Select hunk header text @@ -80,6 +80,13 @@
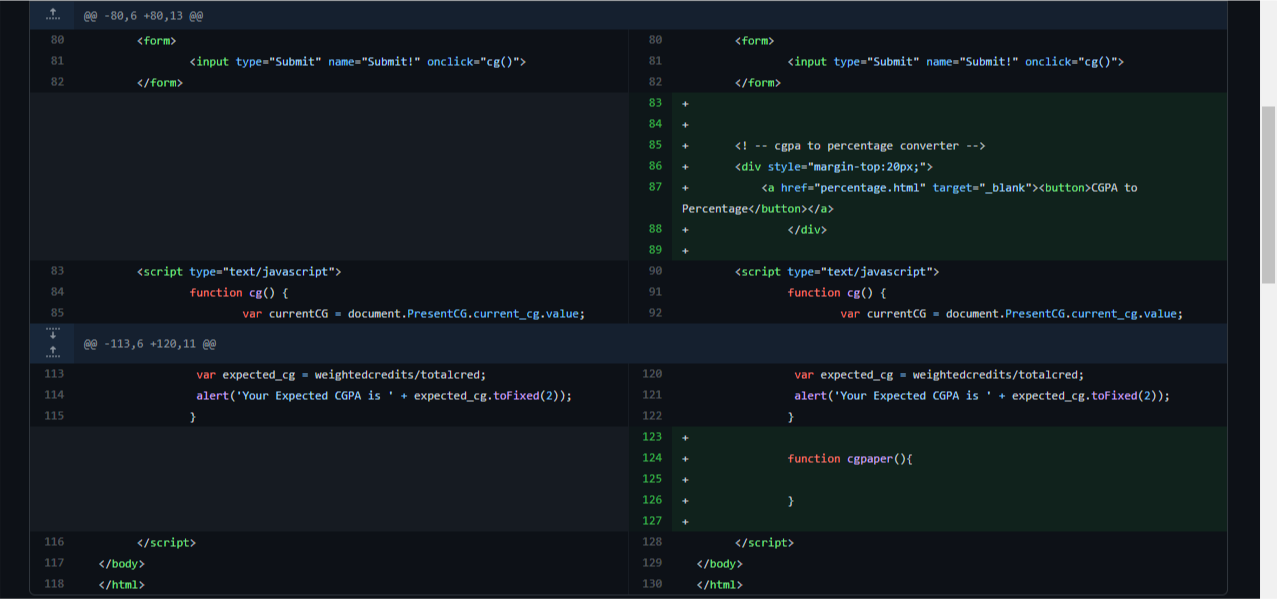Viewport: 1277px width, 599px height. point(144,17)
